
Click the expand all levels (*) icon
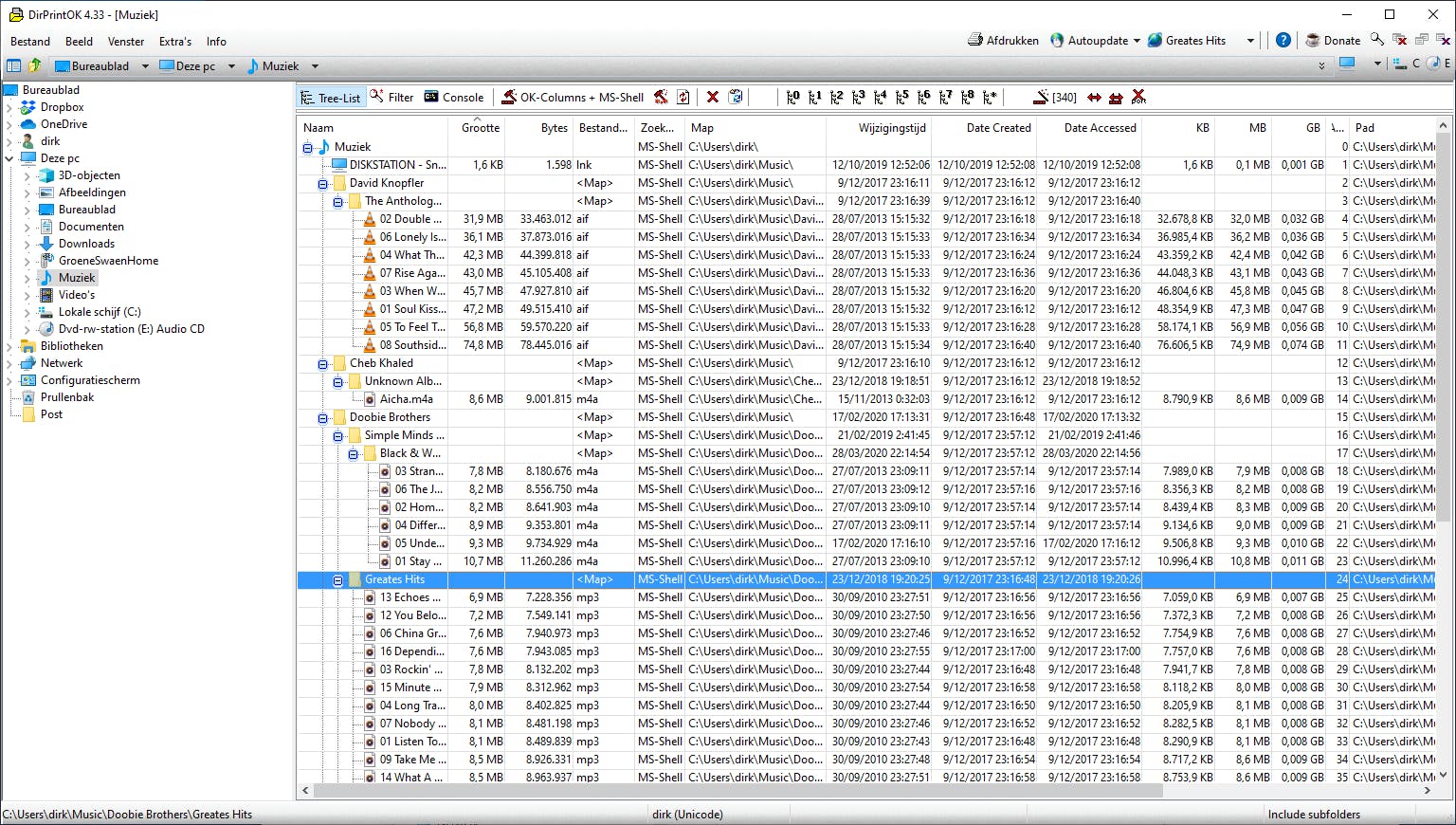point(990,97)
